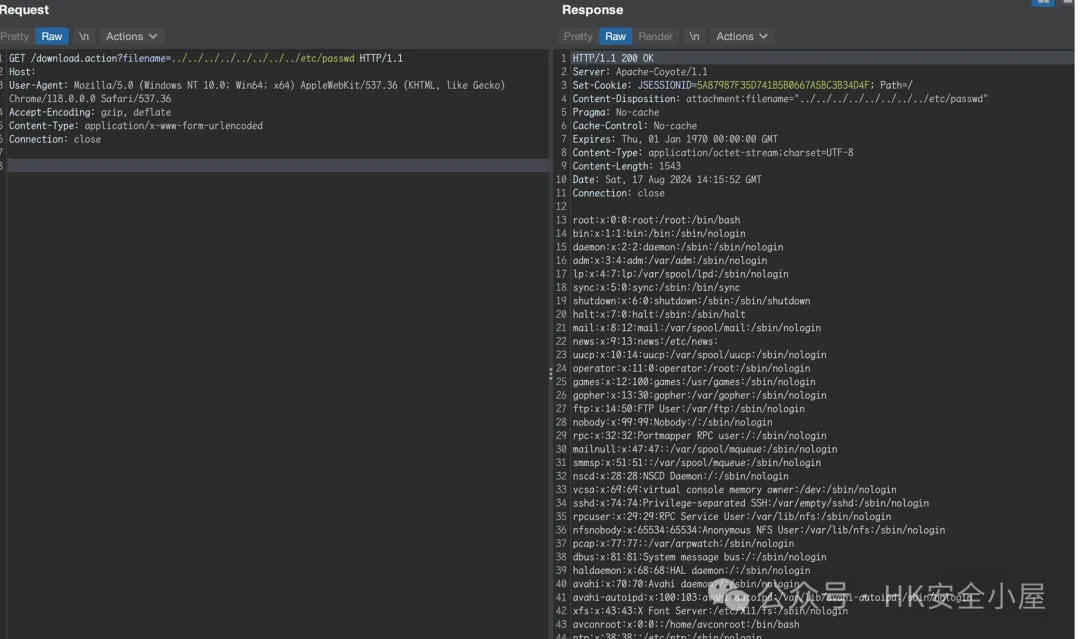Click the Content-Disposition header line
The height and width of the screenshot is (639, 1080).
(x=780, y=98)
